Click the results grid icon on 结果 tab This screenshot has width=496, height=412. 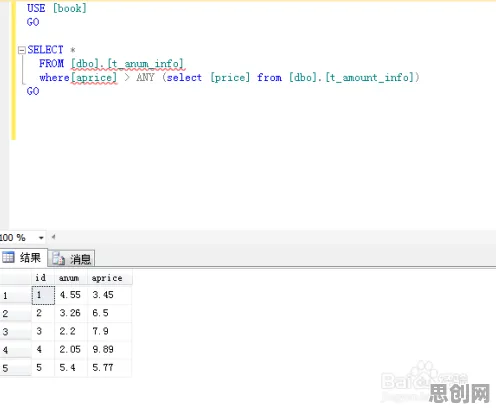8,257
